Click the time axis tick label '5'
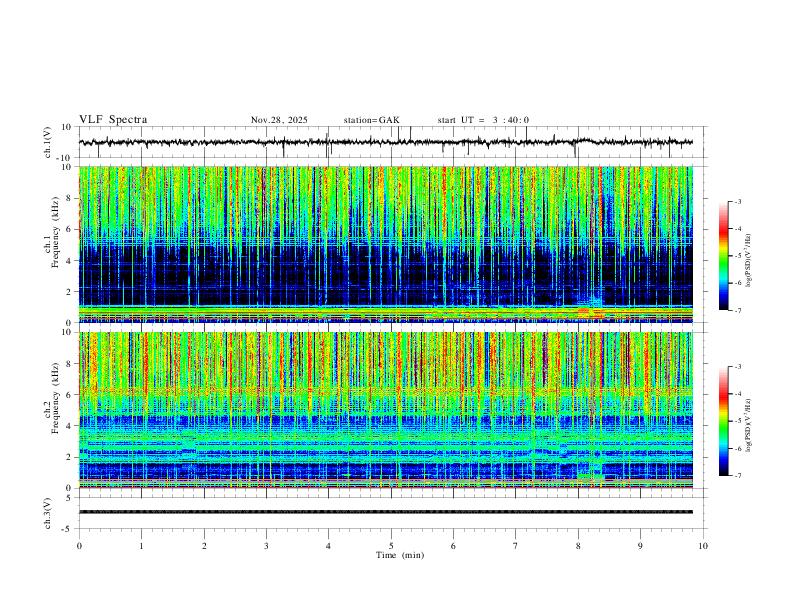Viewport: 792px width, 612px height. [391, 546]
